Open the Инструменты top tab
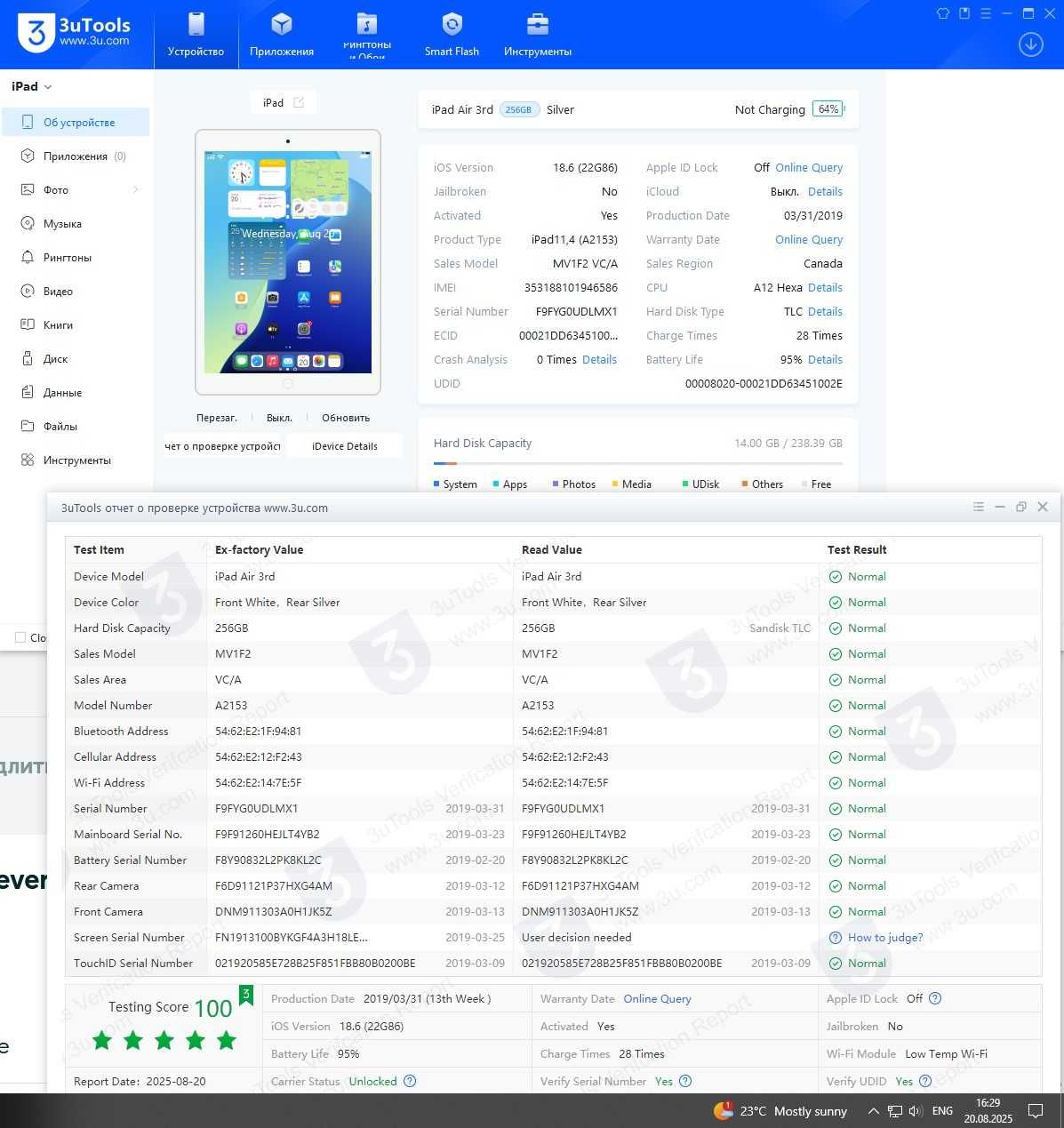1064x1128 pixels. 538,36
